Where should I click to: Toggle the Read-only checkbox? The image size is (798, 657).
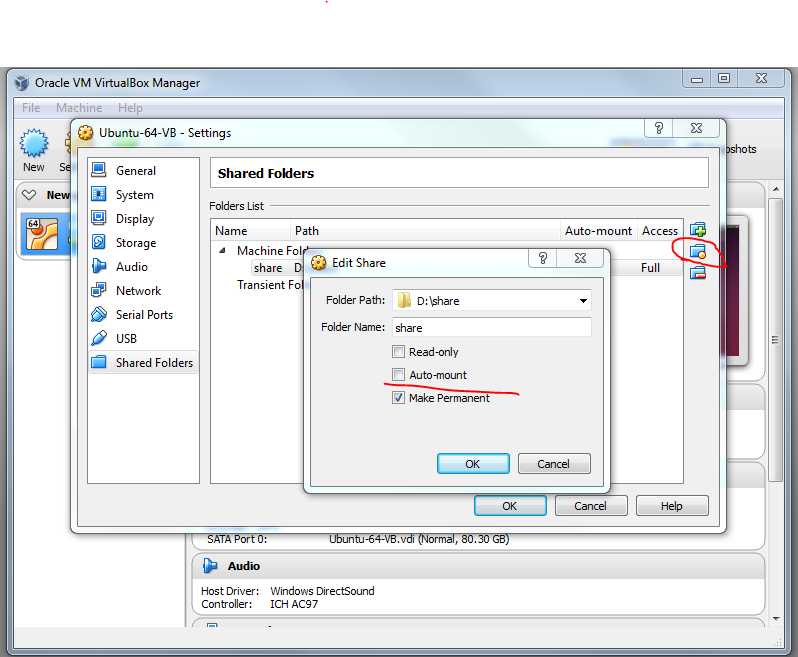pos(398,352)
